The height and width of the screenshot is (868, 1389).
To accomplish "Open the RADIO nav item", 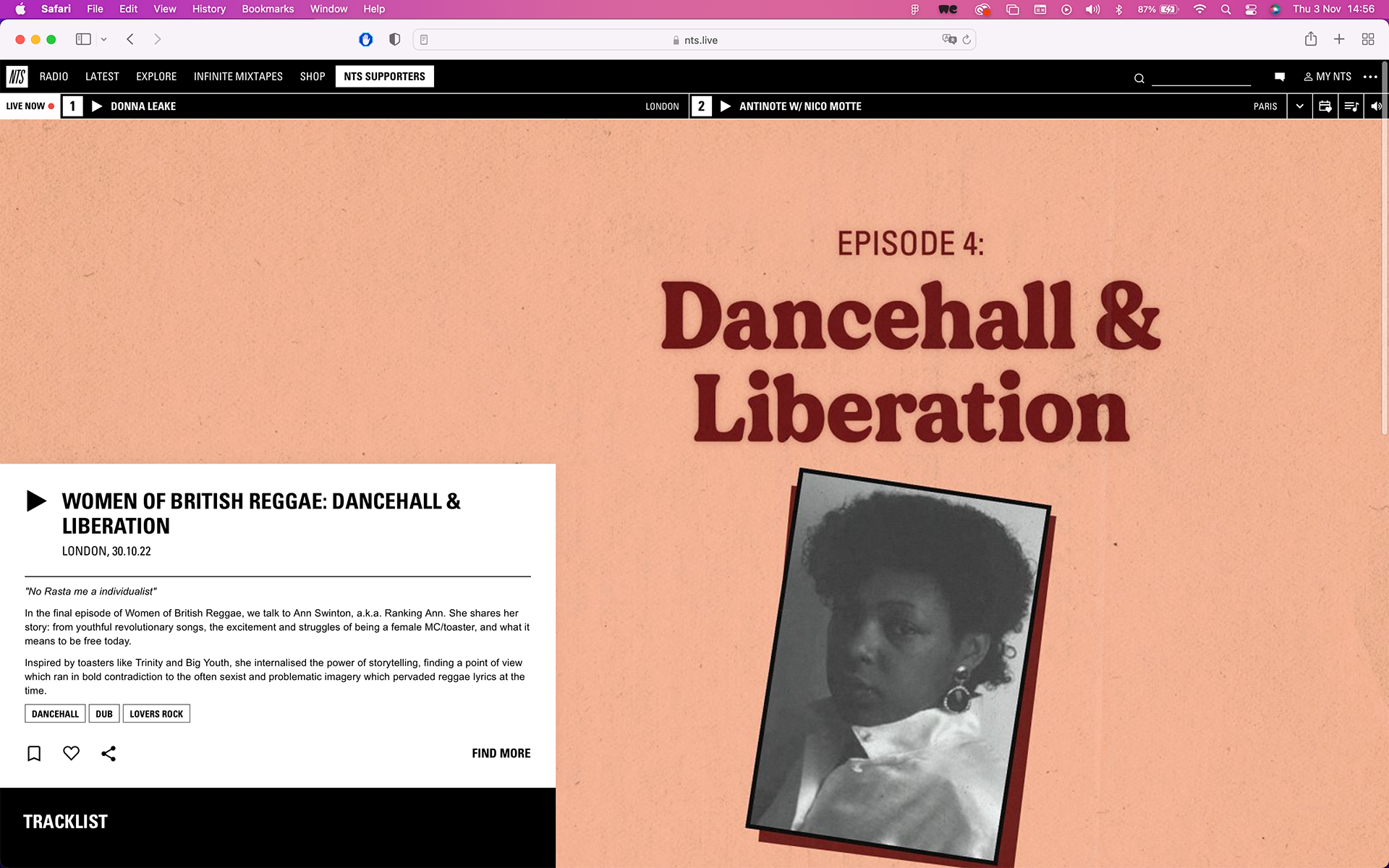I will point(54,77).
